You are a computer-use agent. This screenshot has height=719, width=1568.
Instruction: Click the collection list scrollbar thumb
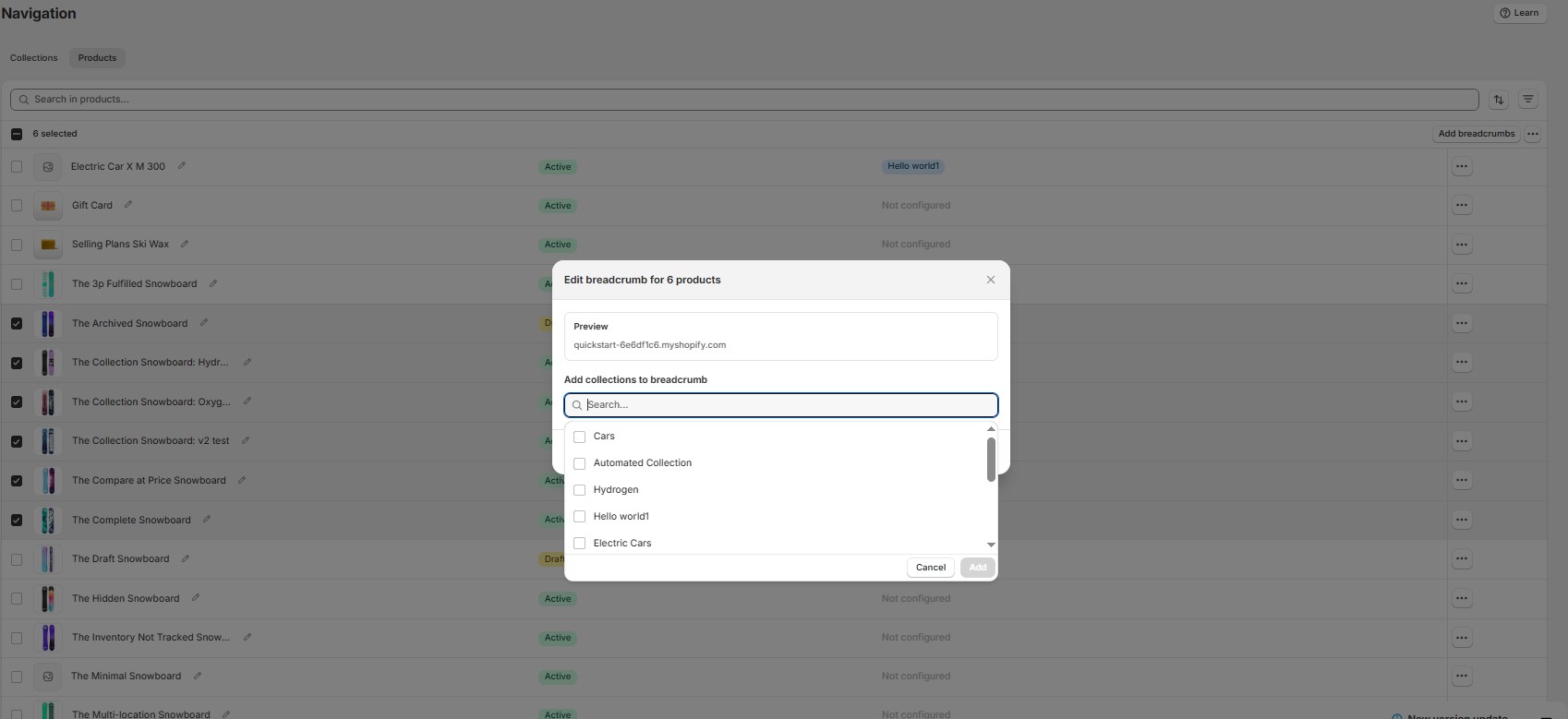[x=991, y=460]
